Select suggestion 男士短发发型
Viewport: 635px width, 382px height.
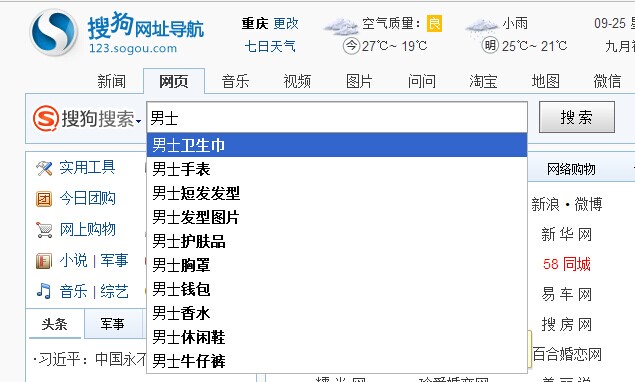coord(337,193)
